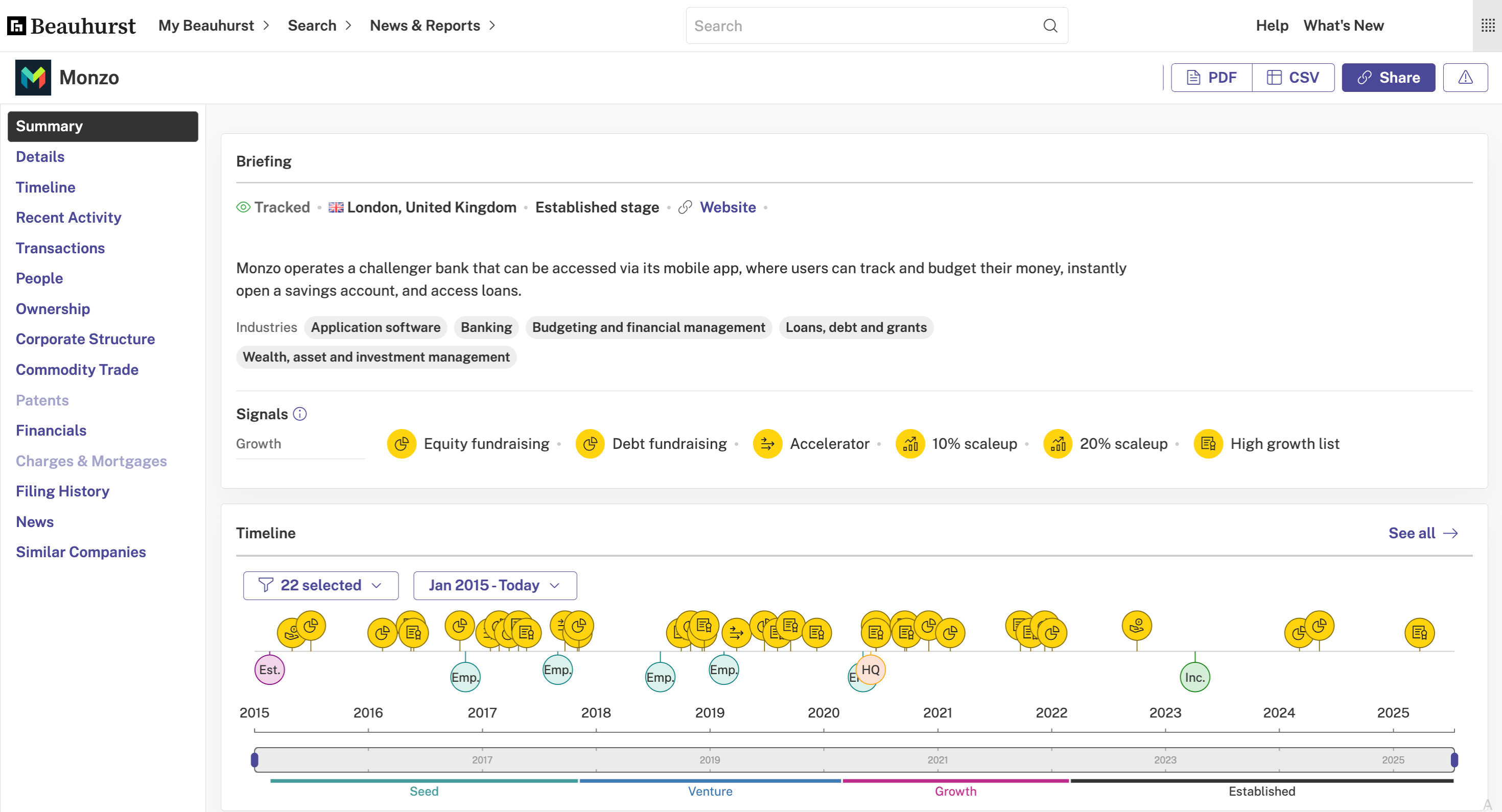Click the Est. timeline marker
This screenshot has height=812, width=1502.
point(269,670)
